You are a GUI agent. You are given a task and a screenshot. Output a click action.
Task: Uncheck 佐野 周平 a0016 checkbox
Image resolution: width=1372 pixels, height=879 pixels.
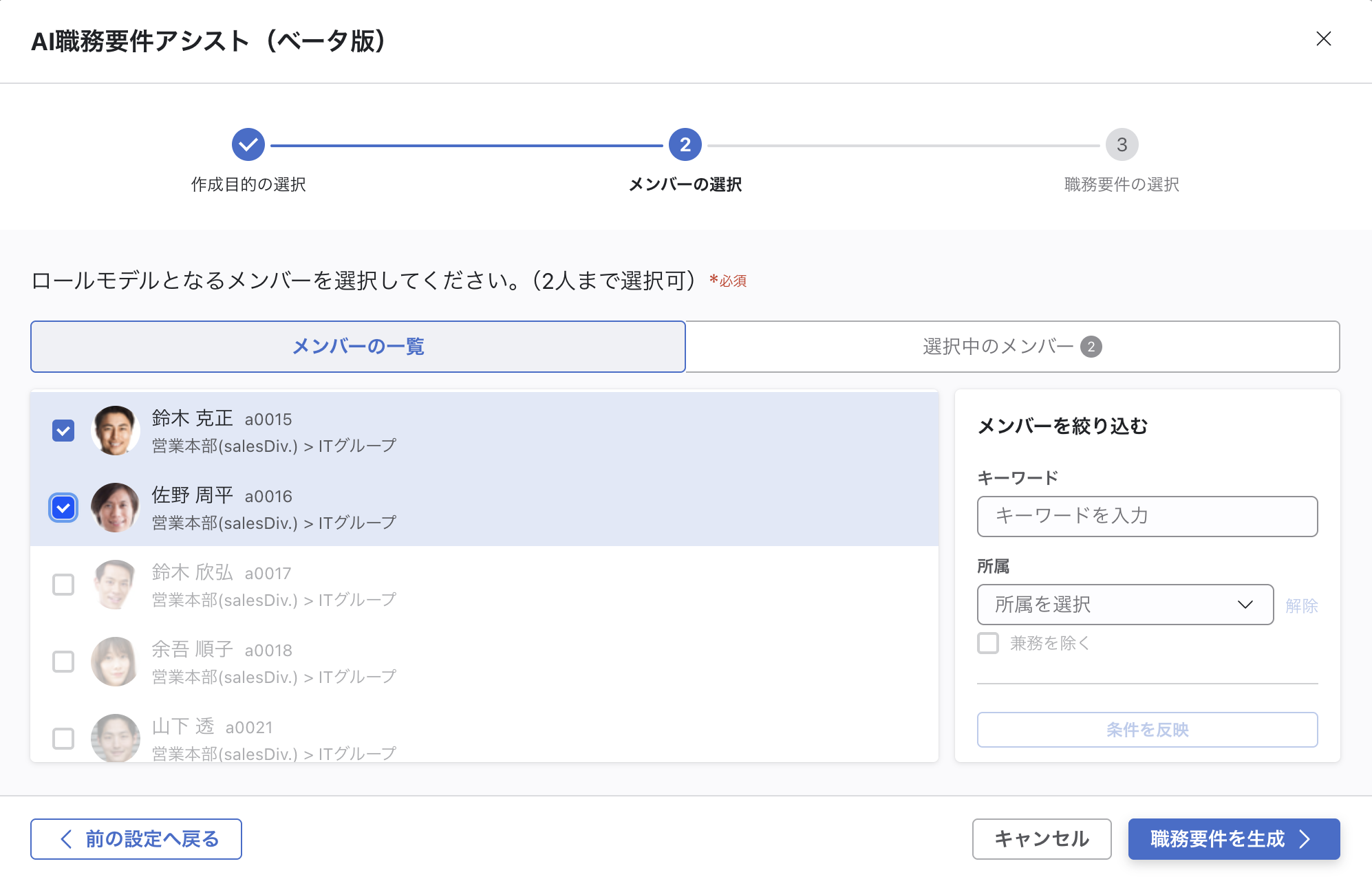63,508
